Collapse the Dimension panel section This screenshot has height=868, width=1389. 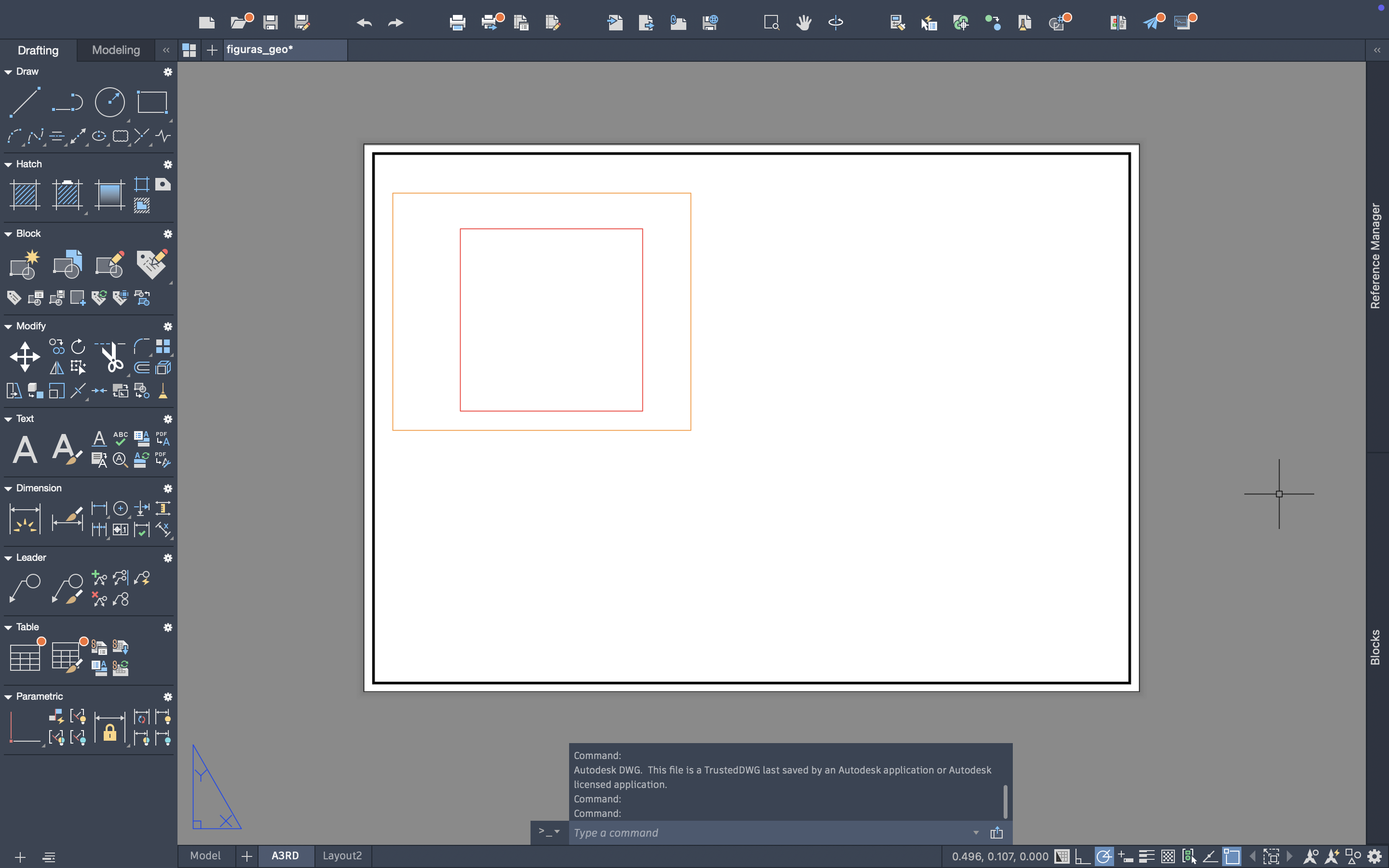pyautogui.click(x=8, y=488)
